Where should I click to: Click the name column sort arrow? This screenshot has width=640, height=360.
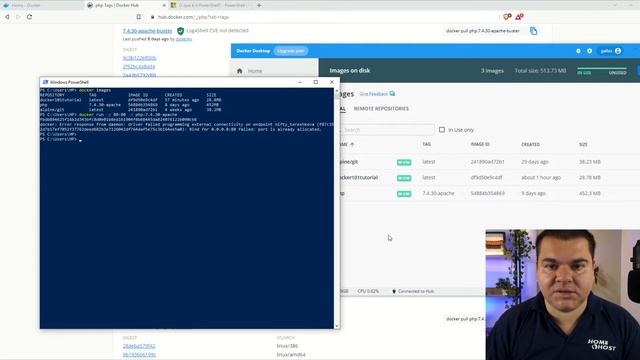pos(352,144)
